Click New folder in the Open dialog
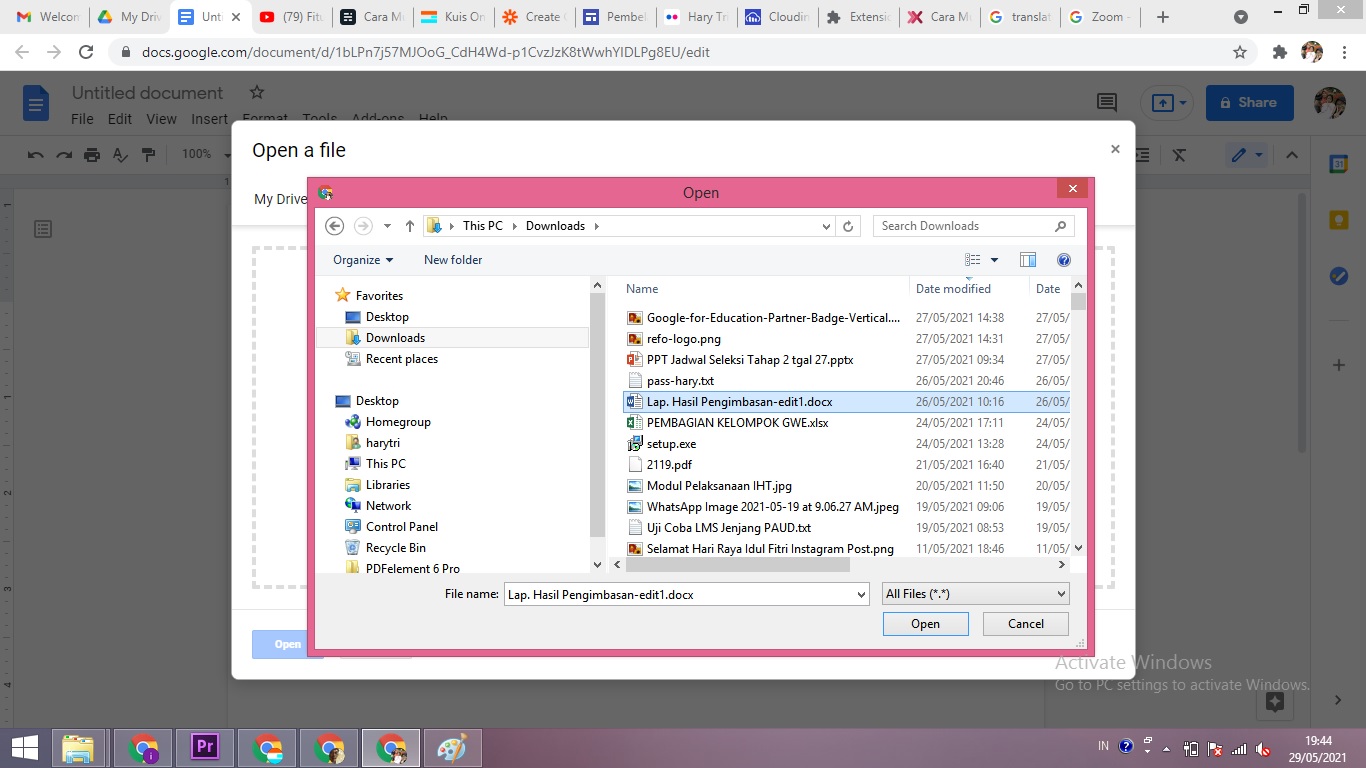This screenshot has width=1366, height=768. [452, 259]
